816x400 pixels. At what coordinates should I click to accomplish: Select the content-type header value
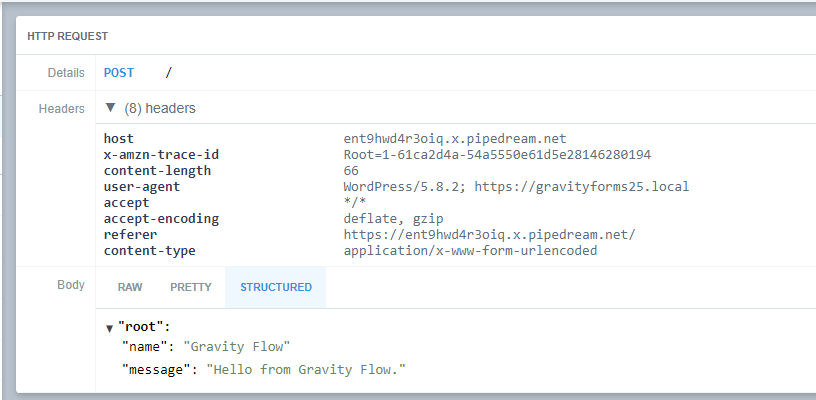click(470, 251)
